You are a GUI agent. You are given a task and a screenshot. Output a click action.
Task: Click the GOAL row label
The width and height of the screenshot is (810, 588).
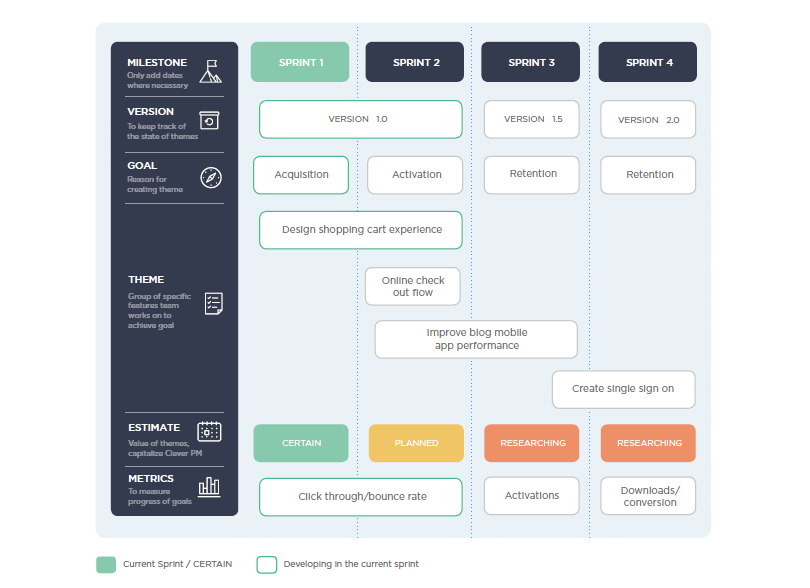point(142,166)
